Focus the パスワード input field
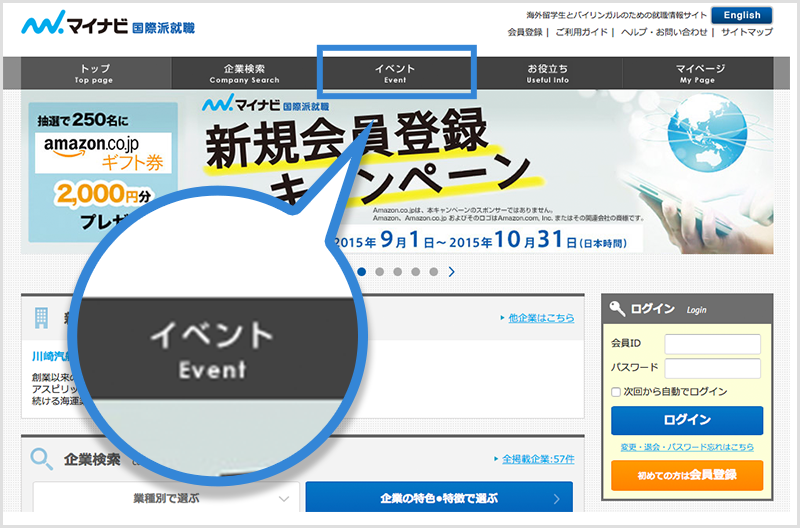Screen dimensions: 800x528 coord(712,368)
